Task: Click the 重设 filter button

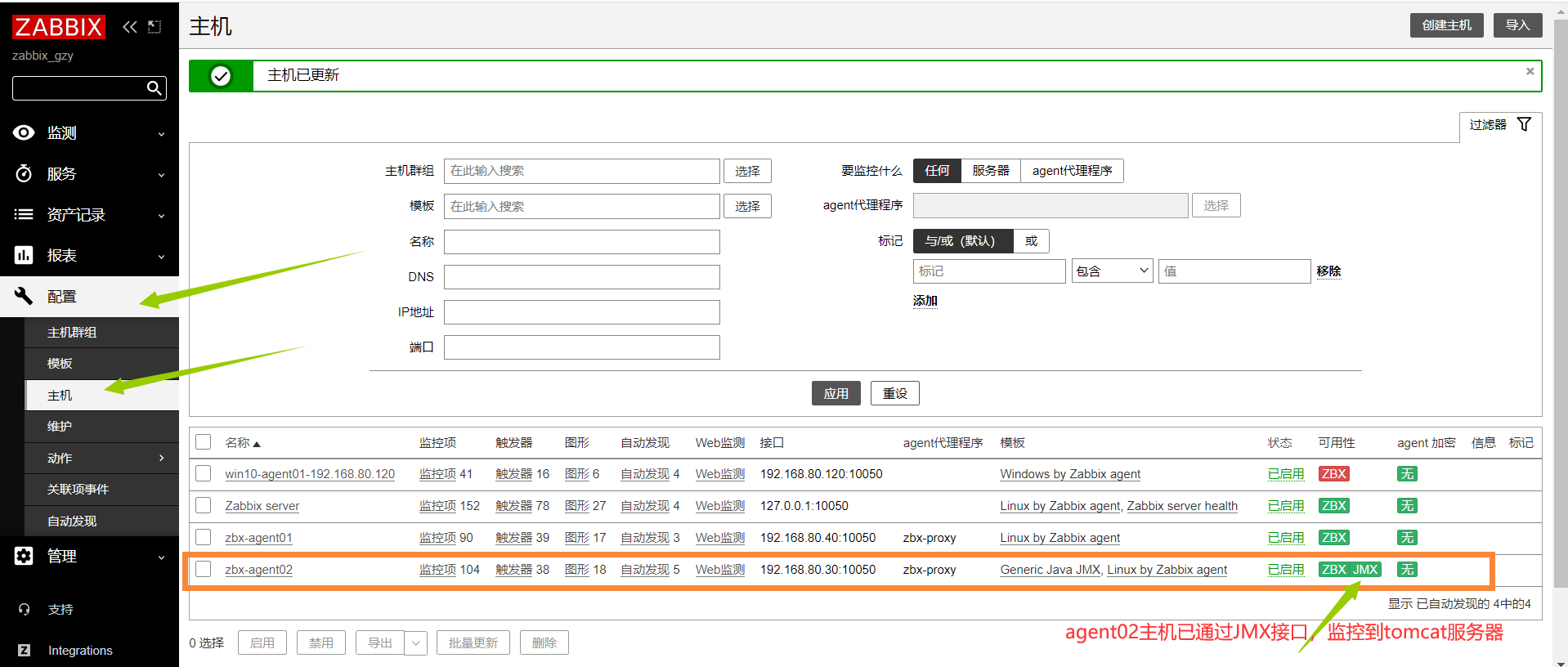Action: click(894, 393)
